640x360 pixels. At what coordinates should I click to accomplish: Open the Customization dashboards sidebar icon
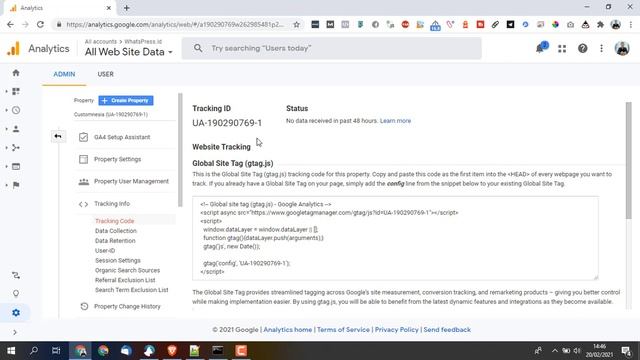[x=16, y=91]
